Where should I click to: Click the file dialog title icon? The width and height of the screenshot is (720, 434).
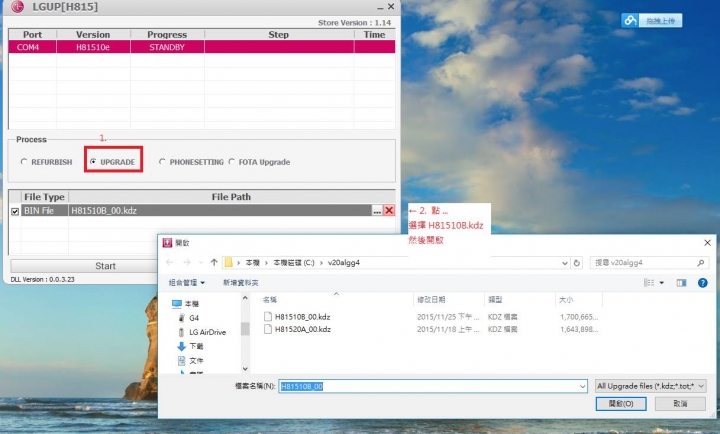point(167,242)
